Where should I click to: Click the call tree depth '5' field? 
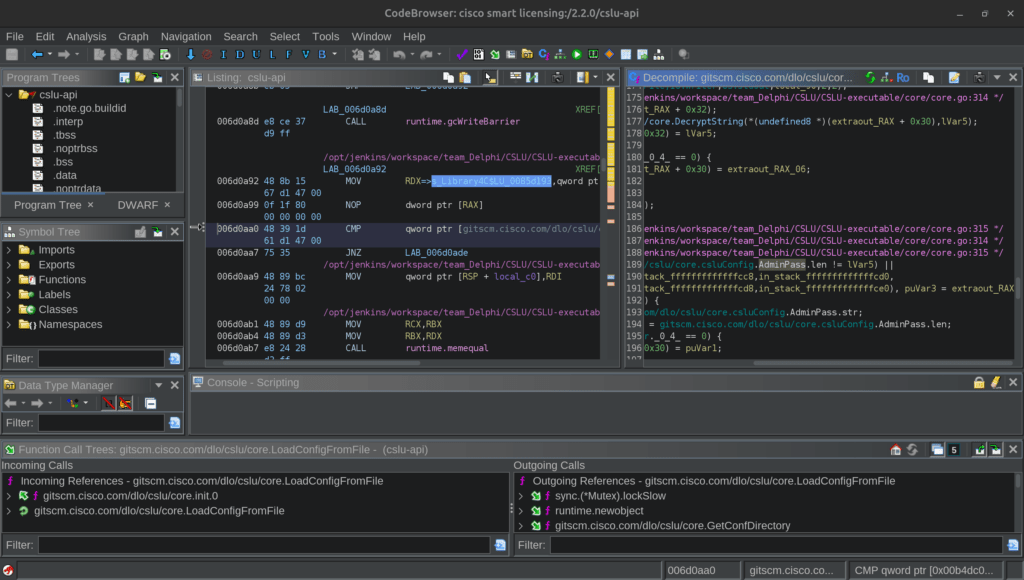pyautogui.click(x=954, y=450)
